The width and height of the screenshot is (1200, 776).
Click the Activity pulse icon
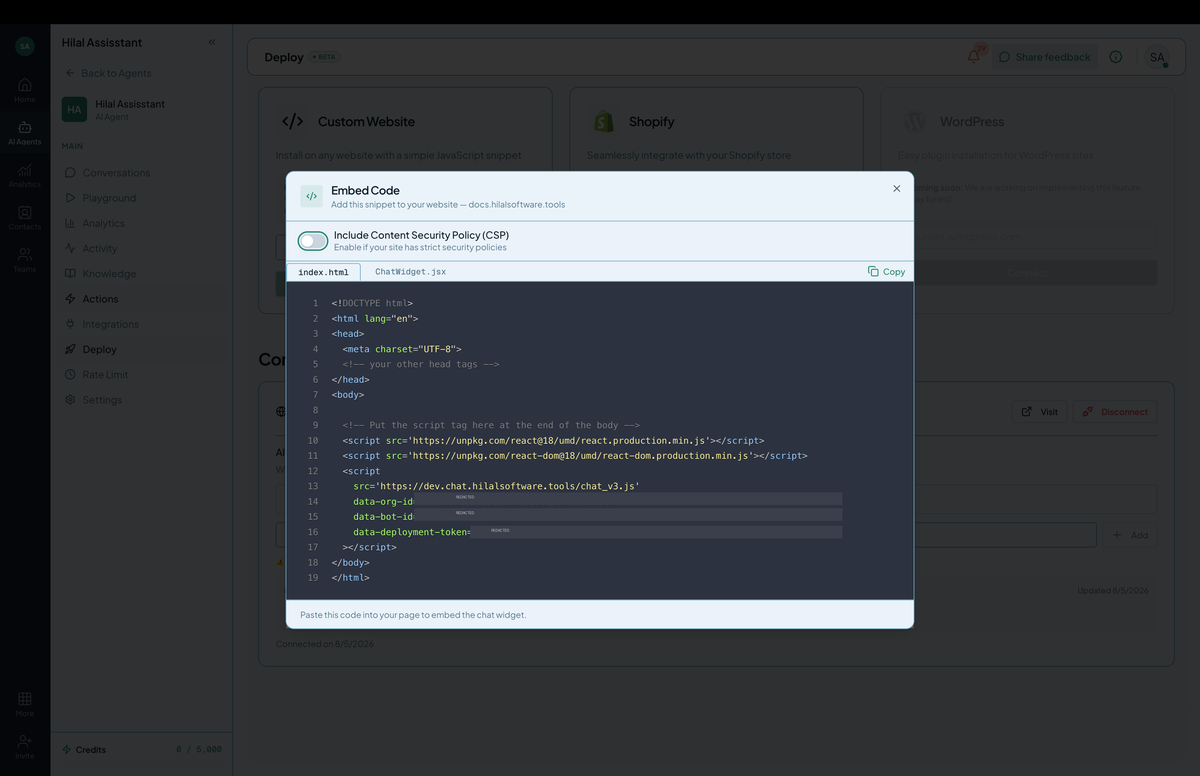(70, 248)
